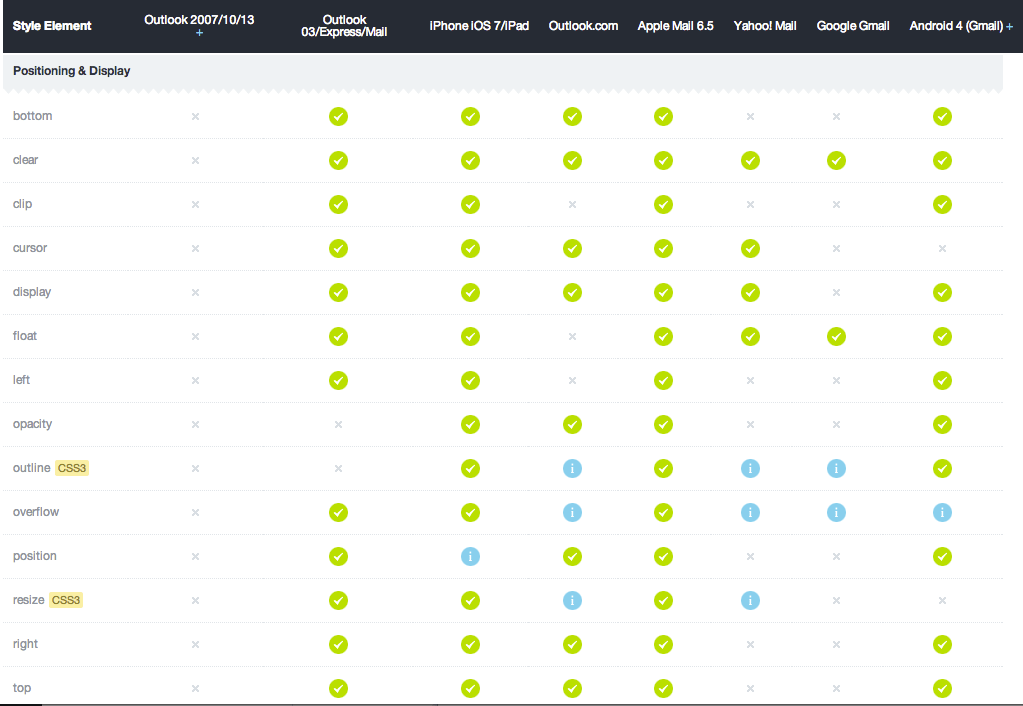Viewport: 1023px width, 706px height.
Task: Open overflow info icon under Outlook.com
Action: tap(572, 512)
